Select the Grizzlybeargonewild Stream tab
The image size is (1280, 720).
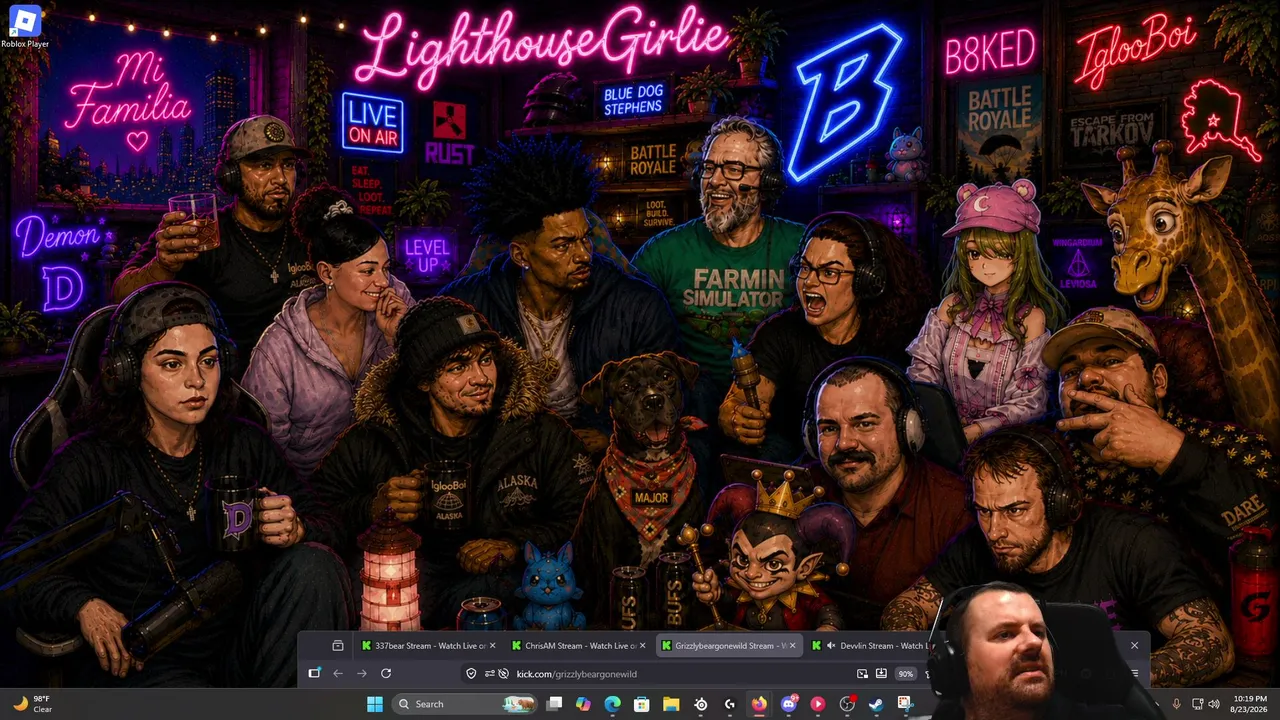click(728, 646)
